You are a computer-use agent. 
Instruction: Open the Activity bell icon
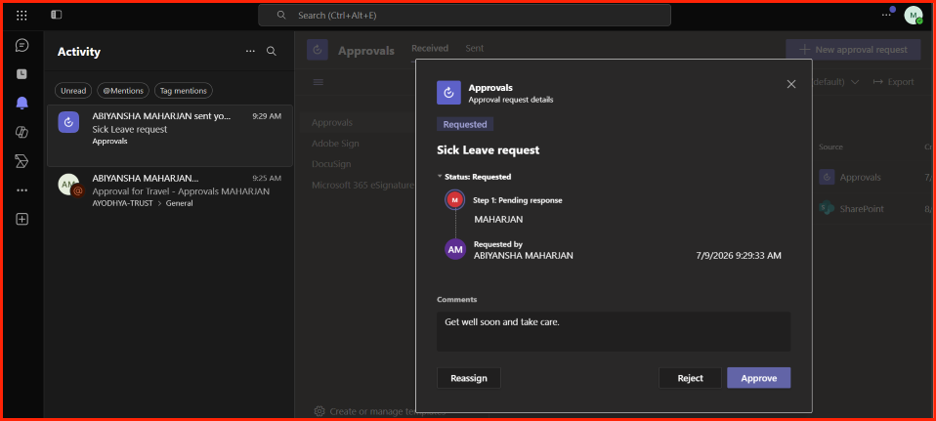pos(22,103)
